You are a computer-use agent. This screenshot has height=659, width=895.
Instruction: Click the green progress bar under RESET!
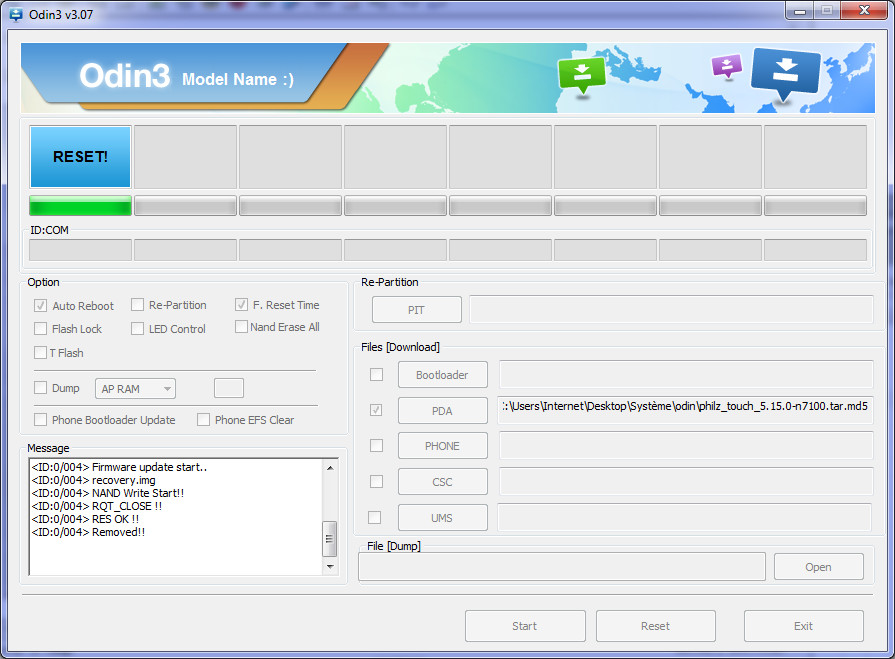click(x=80, y=205)
